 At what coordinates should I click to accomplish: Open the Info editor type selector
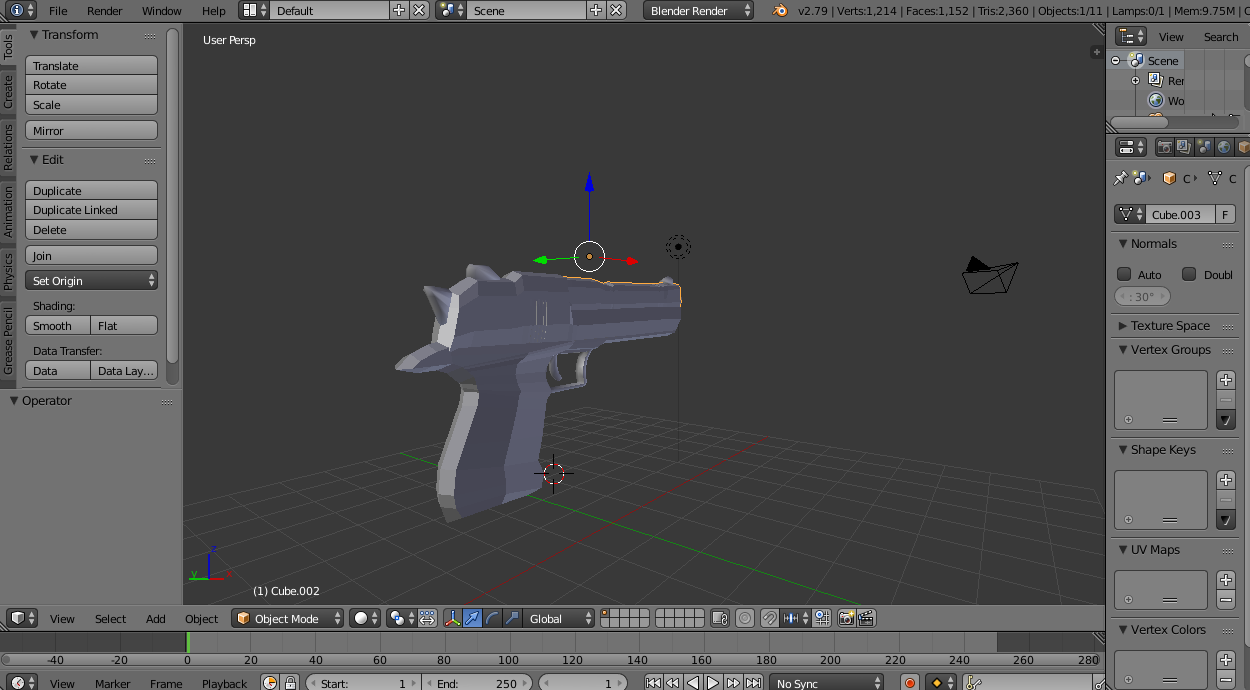[x=22, y=10]
